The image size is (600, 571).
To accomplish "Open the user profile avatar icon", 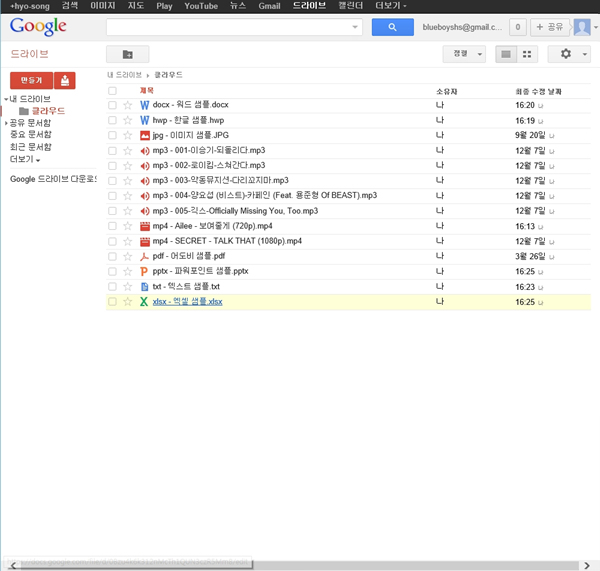I will tap(581, 27).
